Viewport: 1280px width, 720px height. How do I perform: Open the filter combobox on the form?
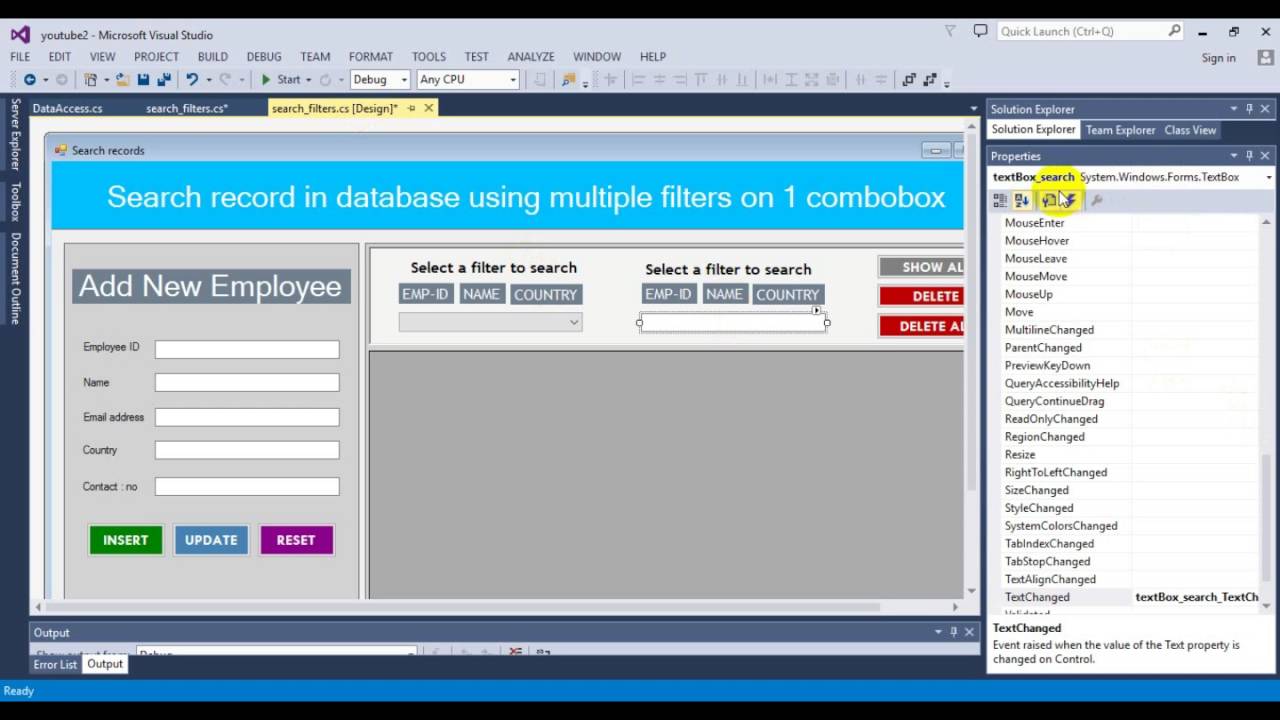coord(490,322)
